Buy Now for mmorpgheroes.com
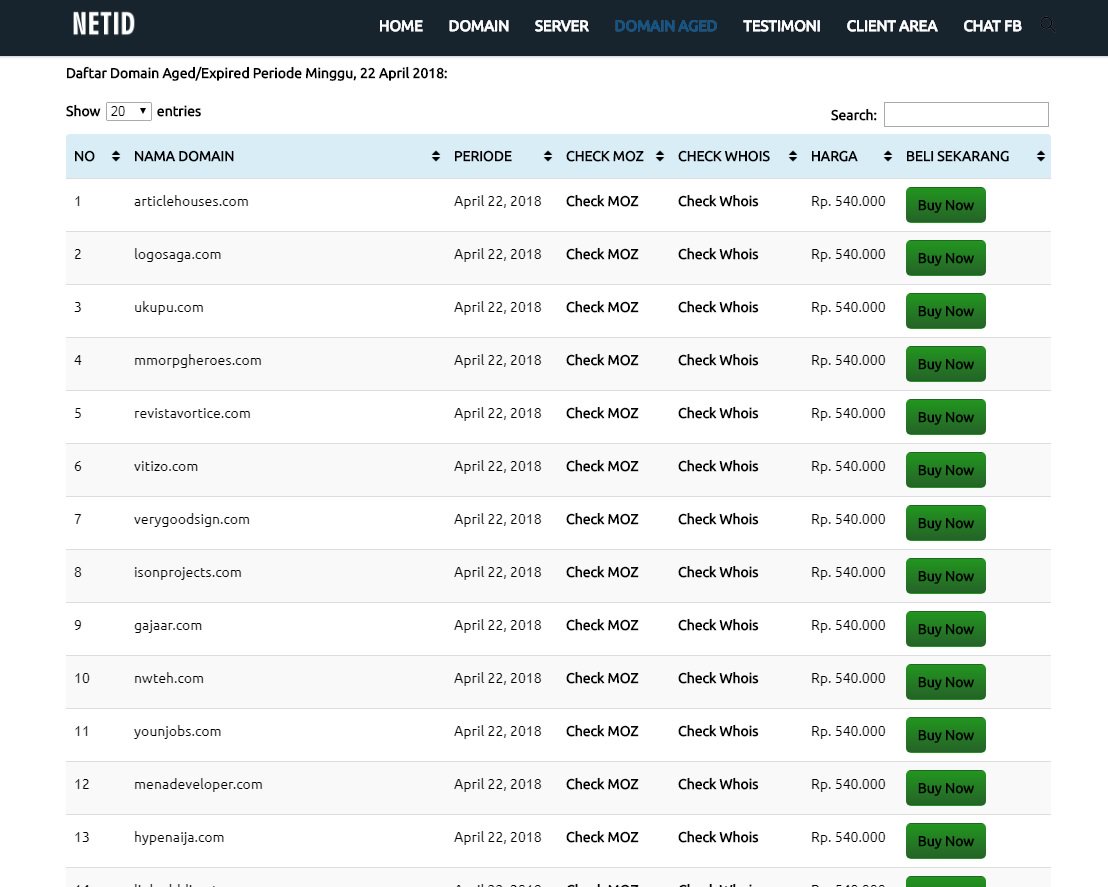The width and height of the screenshot is (1108, 887). (x=945, y=364)
